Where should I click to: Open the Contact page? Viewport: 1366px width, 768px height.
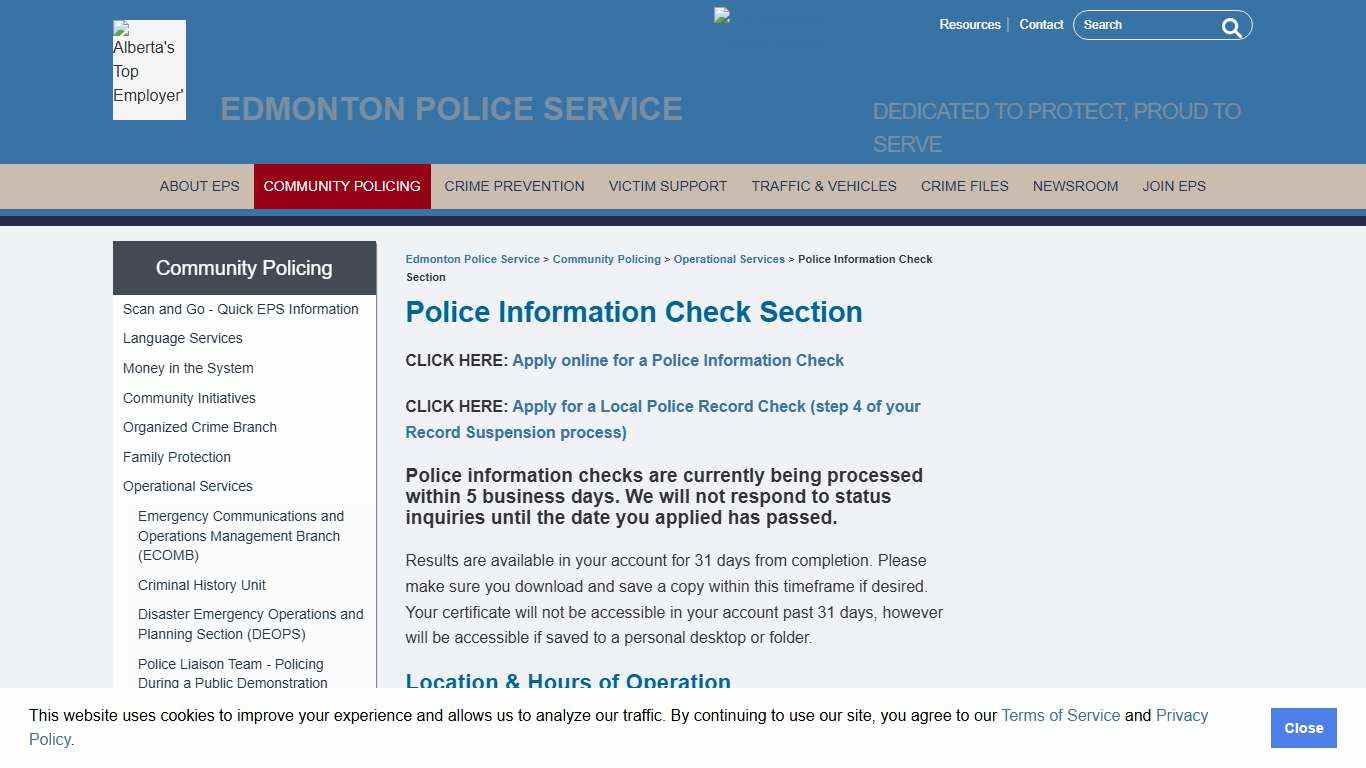coord(1041,24)
